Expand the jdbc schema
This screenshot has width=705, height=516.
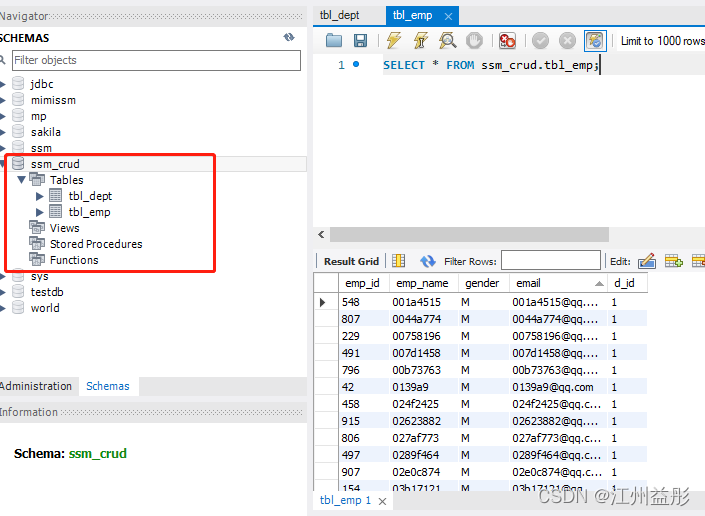(x=3, y=84)
